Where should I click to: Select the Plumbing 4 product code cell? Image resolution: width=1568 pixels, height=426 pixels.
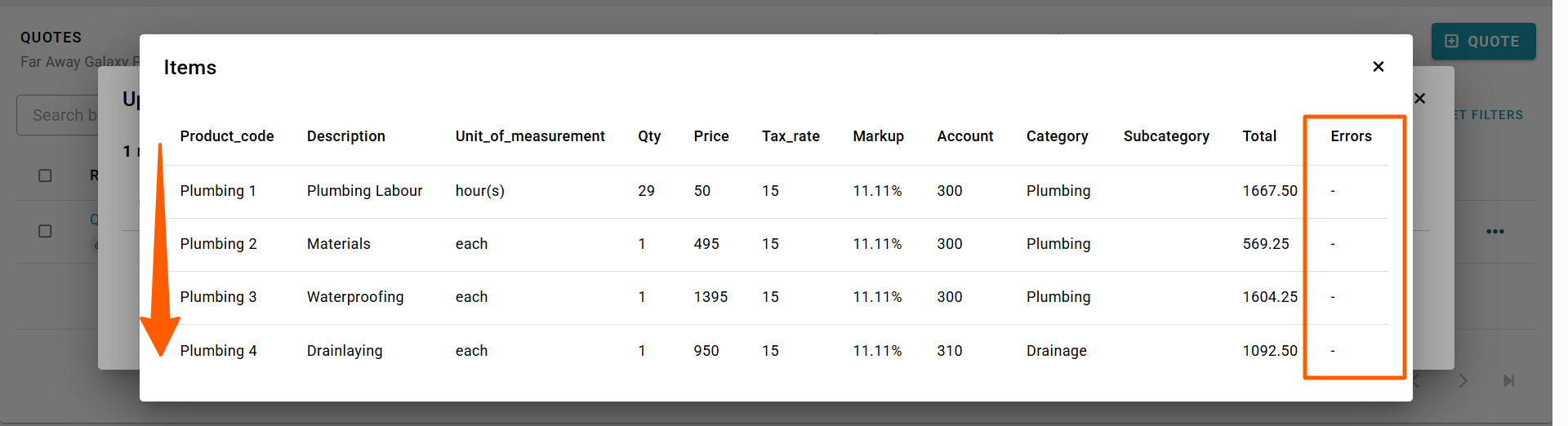click(x=218, y=351)
